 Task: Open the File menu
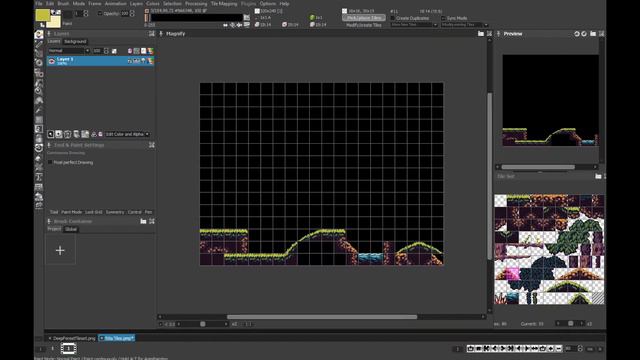(x=39, y=3)
